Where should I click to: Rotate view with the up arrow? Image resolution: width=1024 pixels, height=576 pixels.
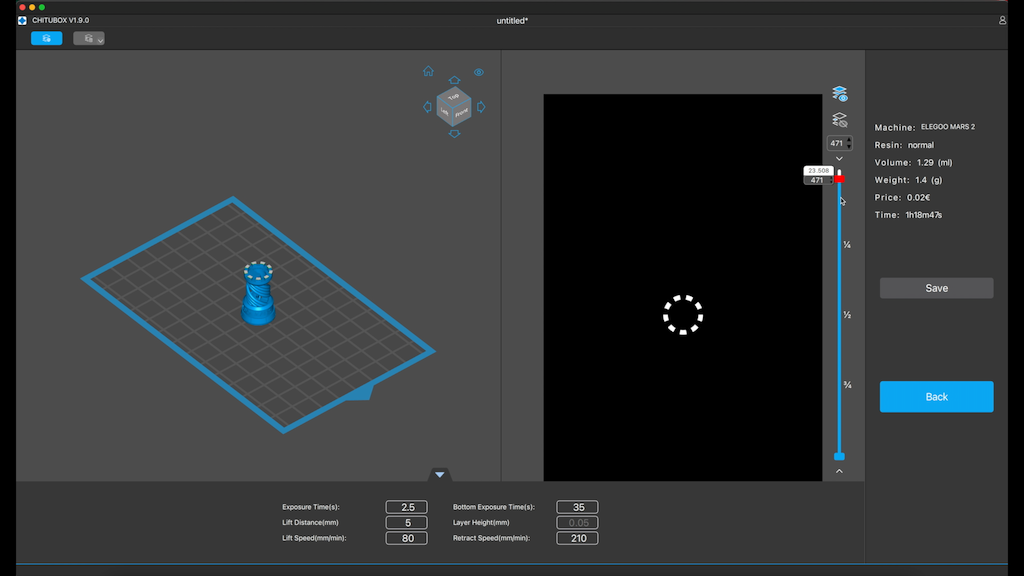pyautogui.click(x=454, y=80)
